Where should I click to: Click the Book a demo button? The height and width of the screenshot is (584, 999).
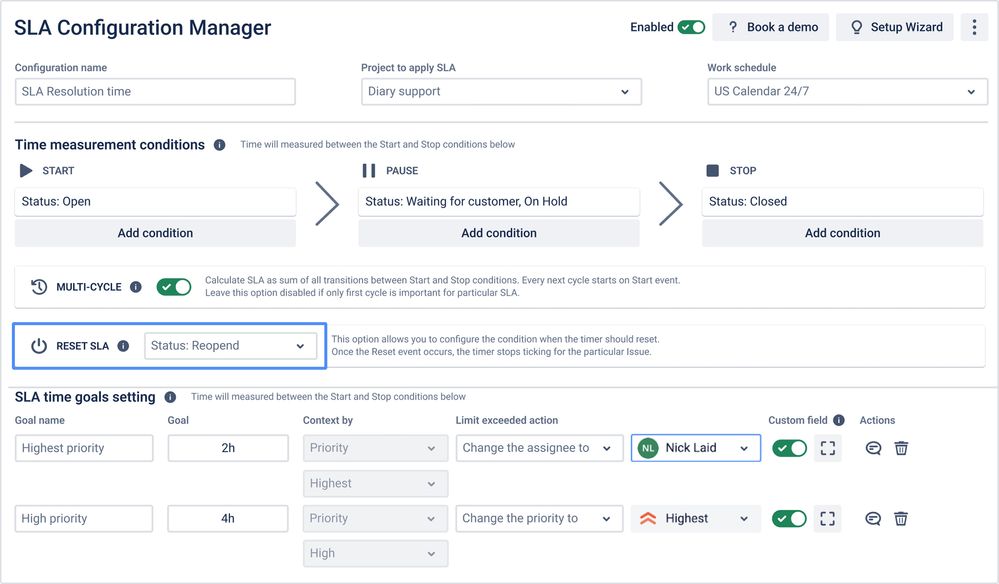coord(771,27)
